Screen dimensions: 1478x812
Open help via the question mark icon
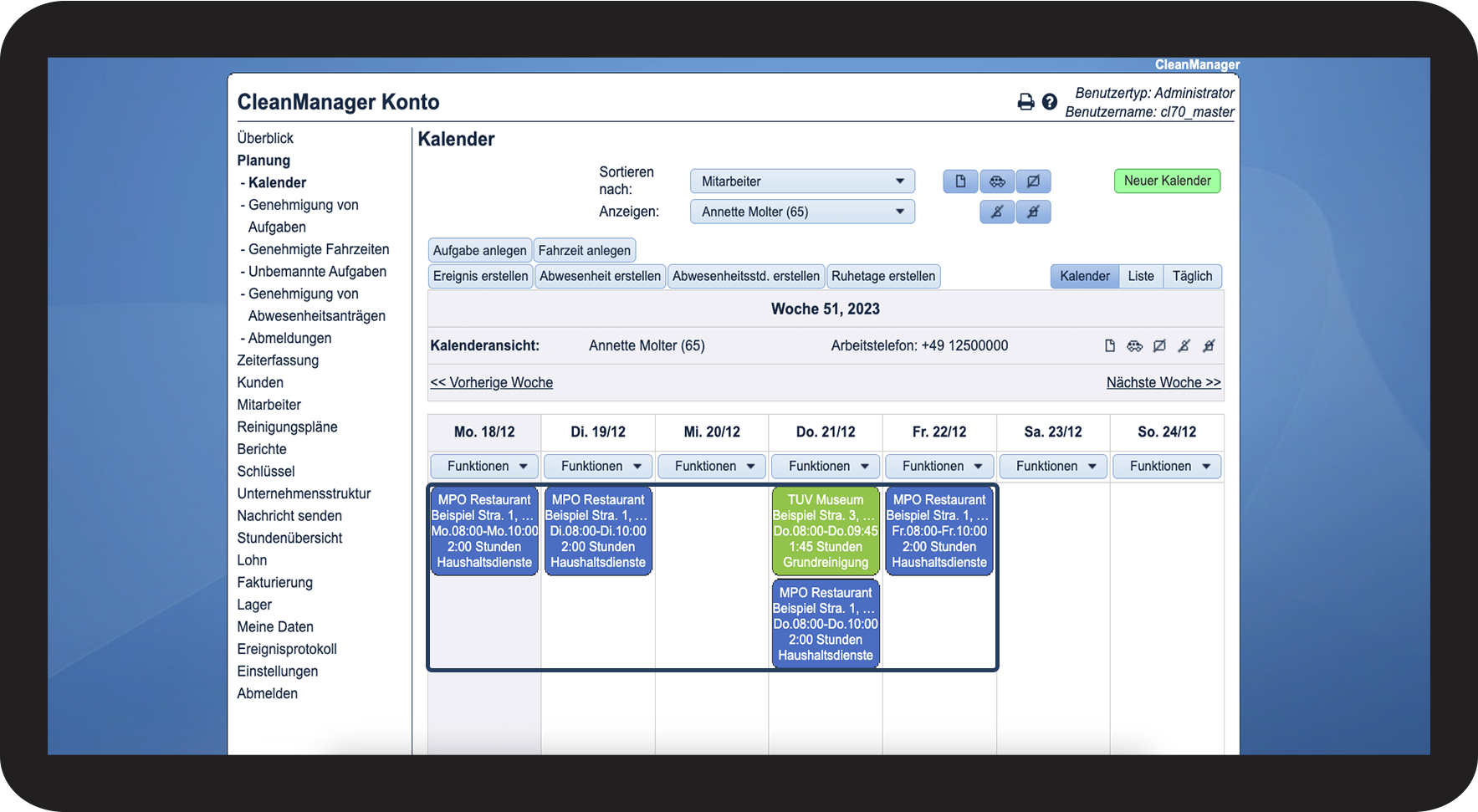(1050, 102)
